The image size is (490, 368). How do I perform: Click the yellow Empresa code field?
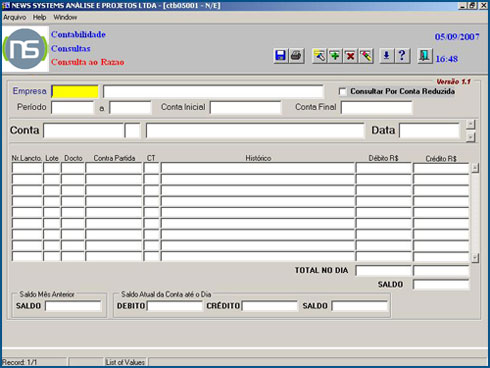point(75,91)
